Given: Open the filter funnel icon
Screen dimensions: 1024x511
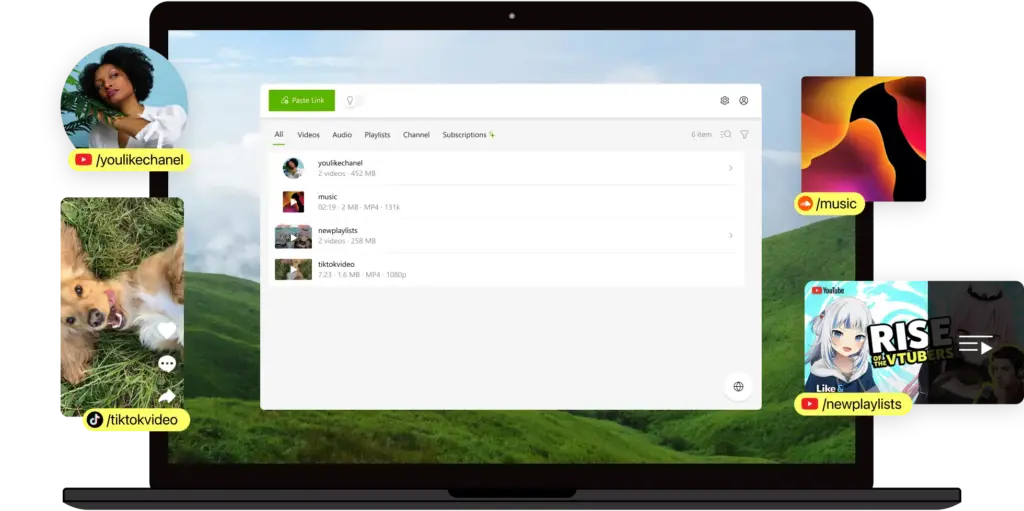Looking at the screenshot, I should tap(744, 135).
